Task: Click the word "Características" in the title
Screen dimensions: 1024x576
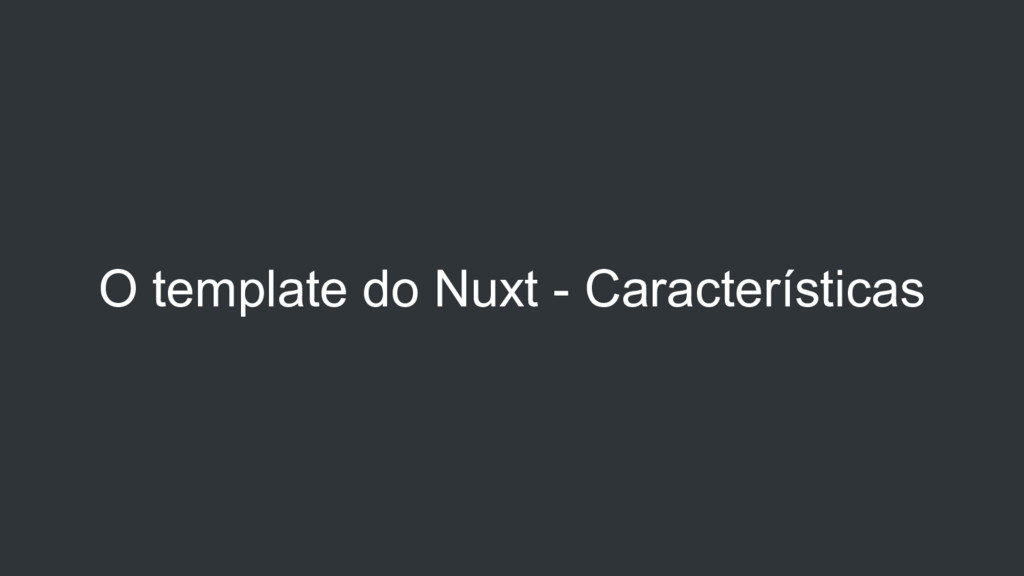Action: pyautogui.click(x=754, y=288)
